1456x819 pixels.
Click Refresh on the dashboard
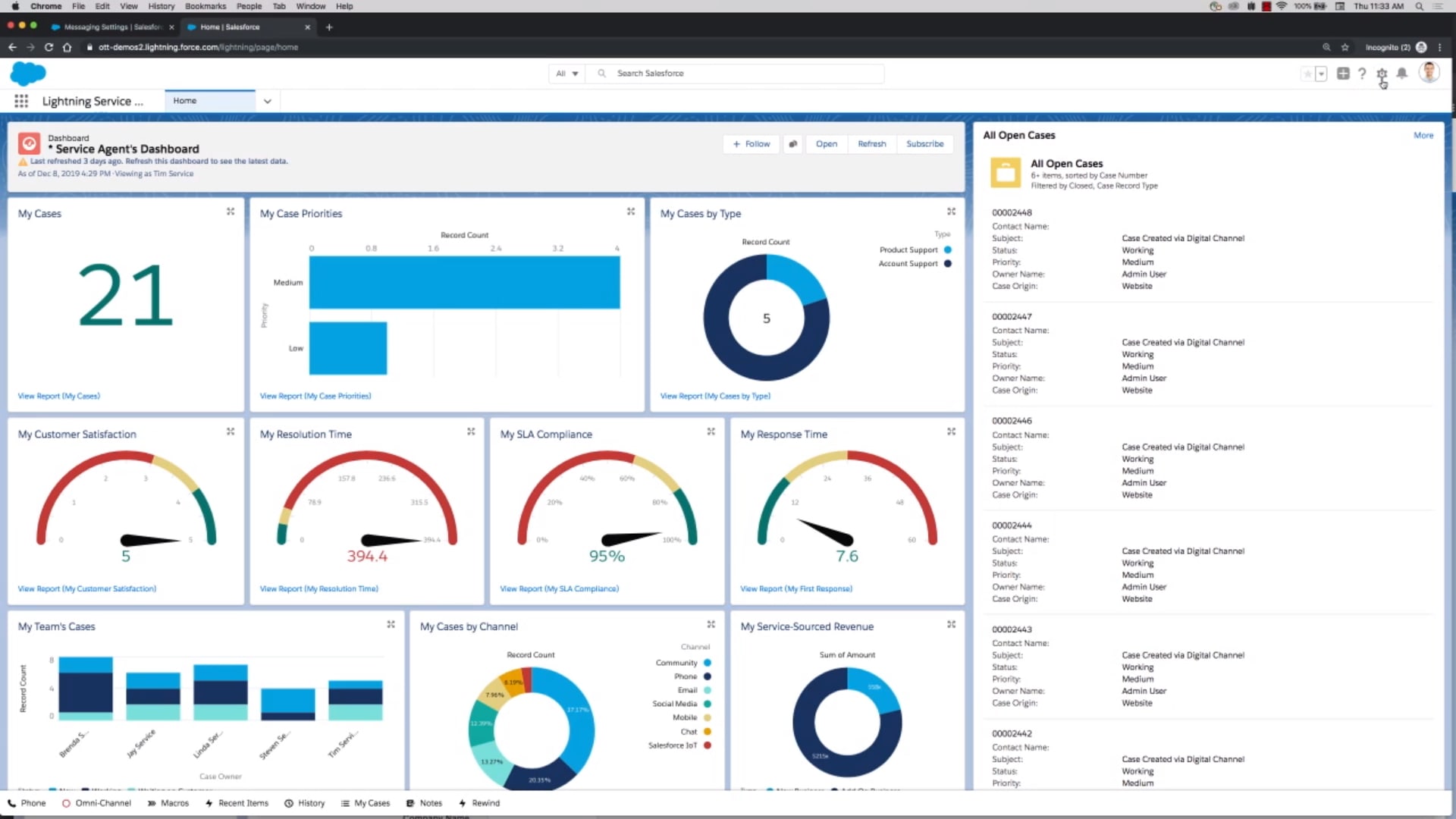(x=871, y=144)
